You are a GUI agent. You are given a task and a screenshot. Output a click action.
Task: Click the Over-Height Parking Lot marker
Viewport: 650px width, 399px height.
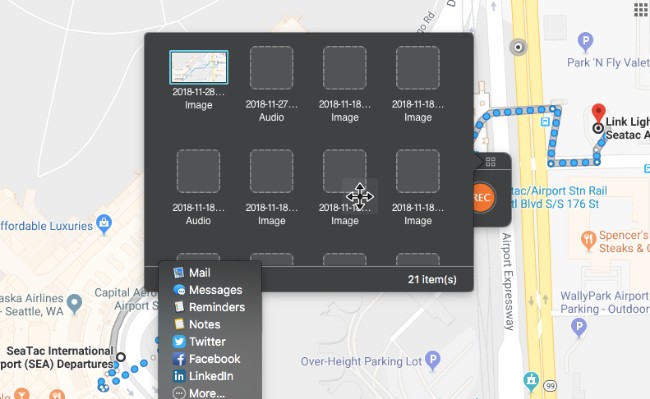(x=433, y=360)
